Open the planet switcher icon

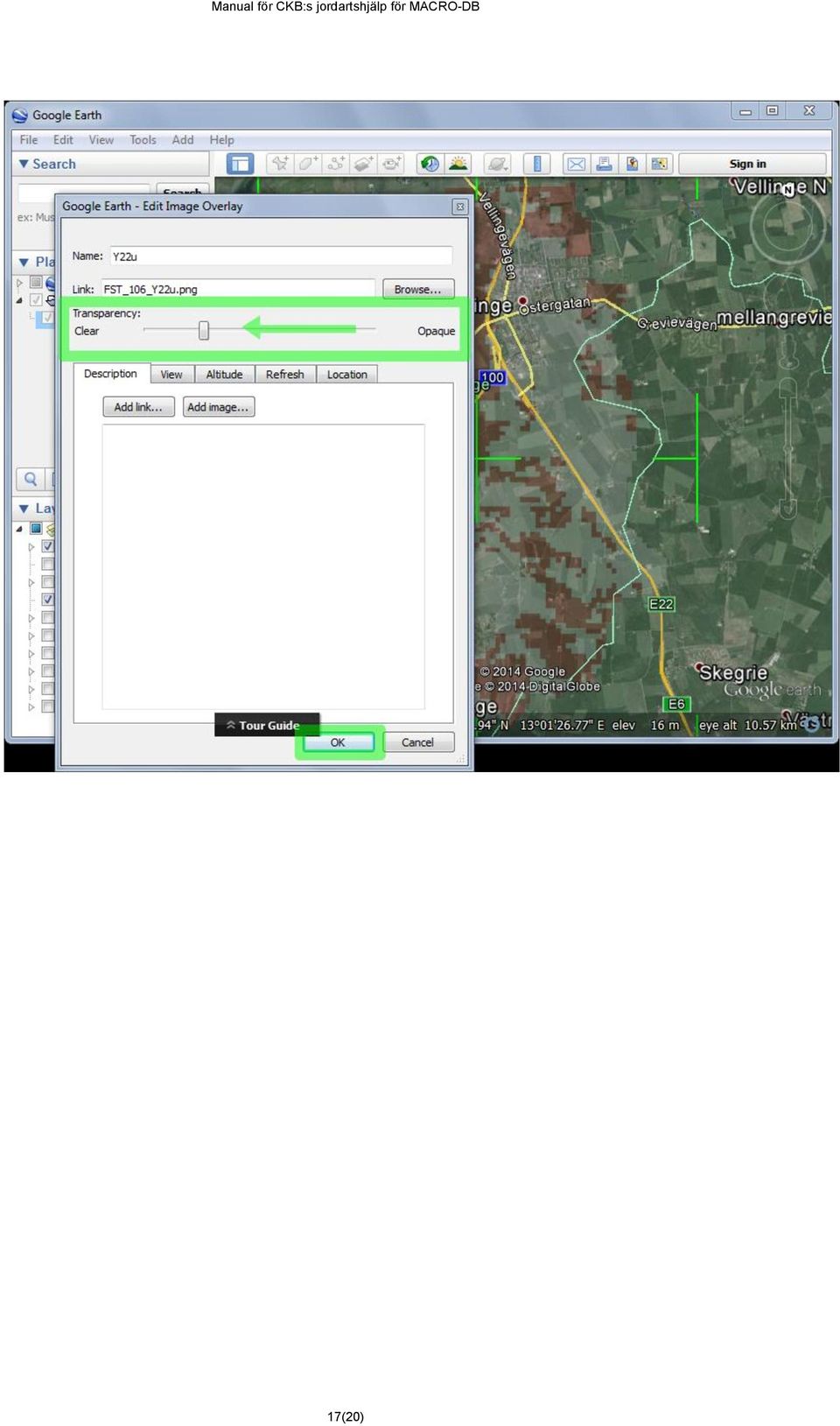point(497,164)
